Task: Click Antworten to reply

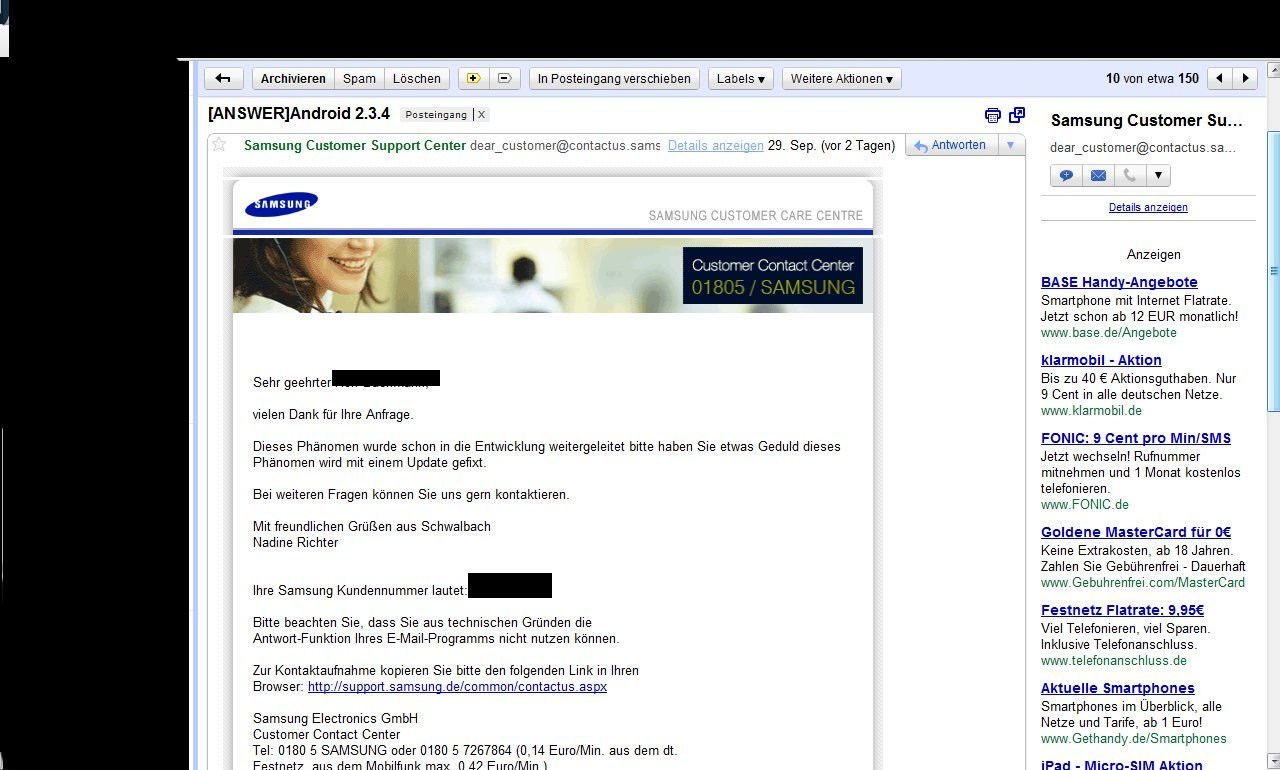Action: (950, 145)
